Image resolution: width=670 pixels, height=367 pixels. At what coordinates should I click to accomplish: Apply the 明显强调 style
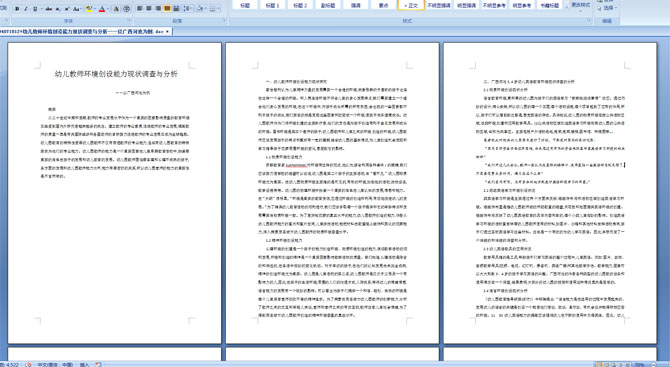467,5
